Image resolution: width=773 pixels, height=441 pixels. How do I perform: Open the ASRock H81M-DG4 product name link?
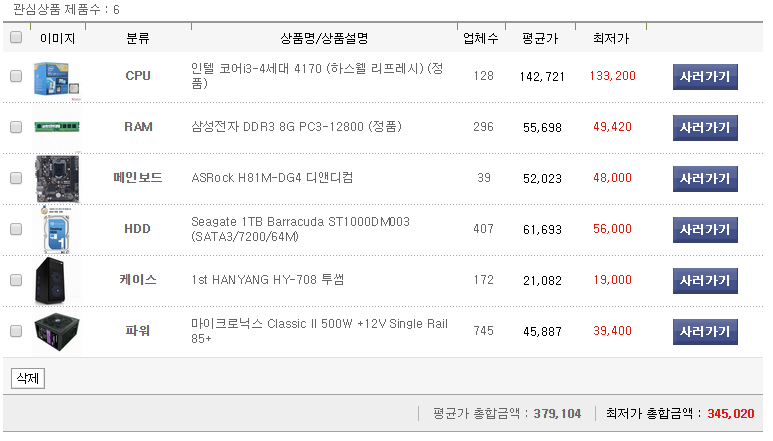pos(271,178)
